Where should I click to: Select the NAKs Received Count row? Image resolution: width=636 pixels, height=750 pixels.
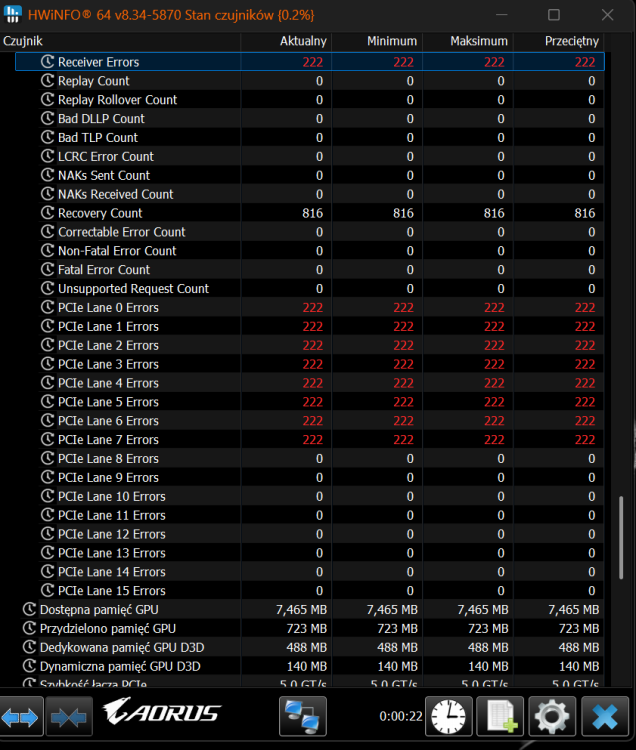pos(310,194)
